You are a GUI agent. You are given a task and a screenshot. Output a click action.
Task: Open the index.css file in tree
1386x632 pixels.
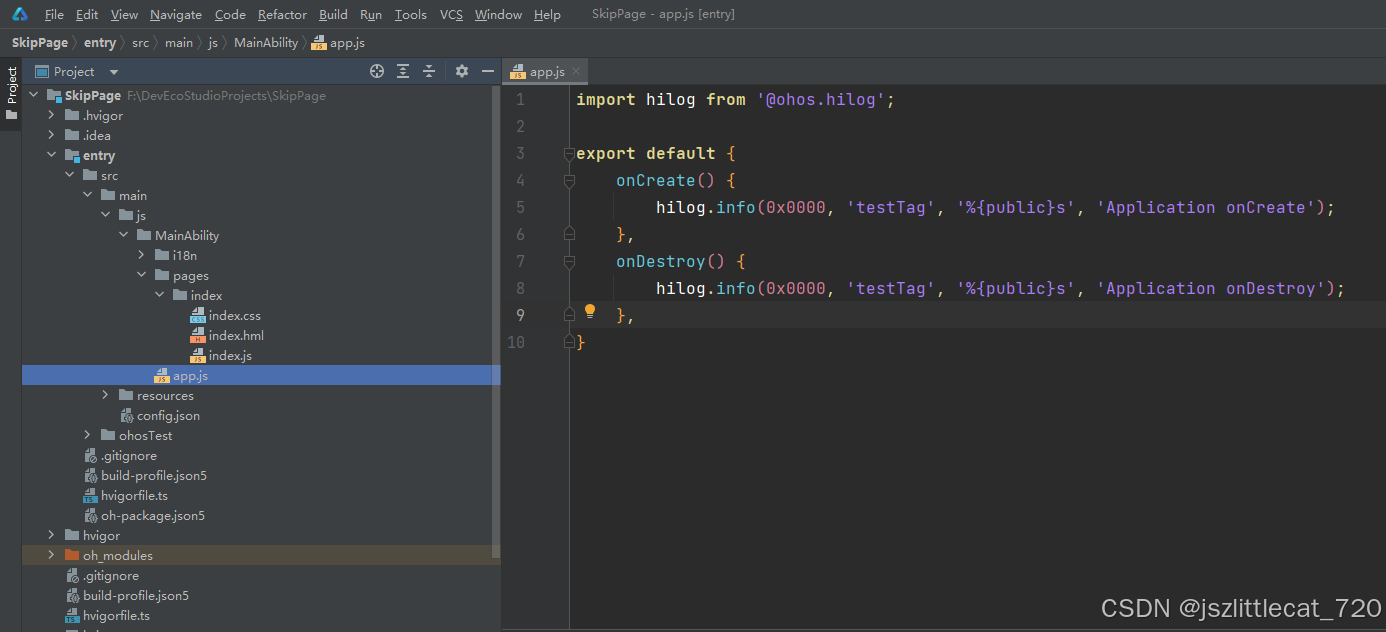(x=234, y=316)
